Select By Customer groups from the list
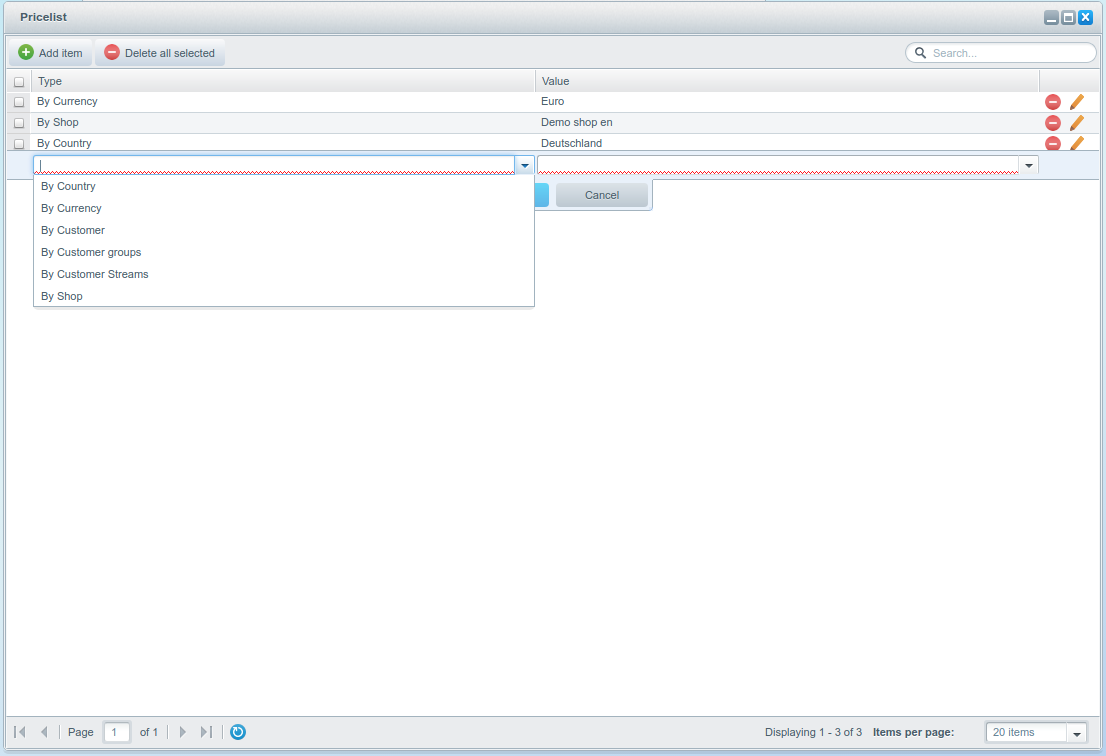 tap(91, 252)
